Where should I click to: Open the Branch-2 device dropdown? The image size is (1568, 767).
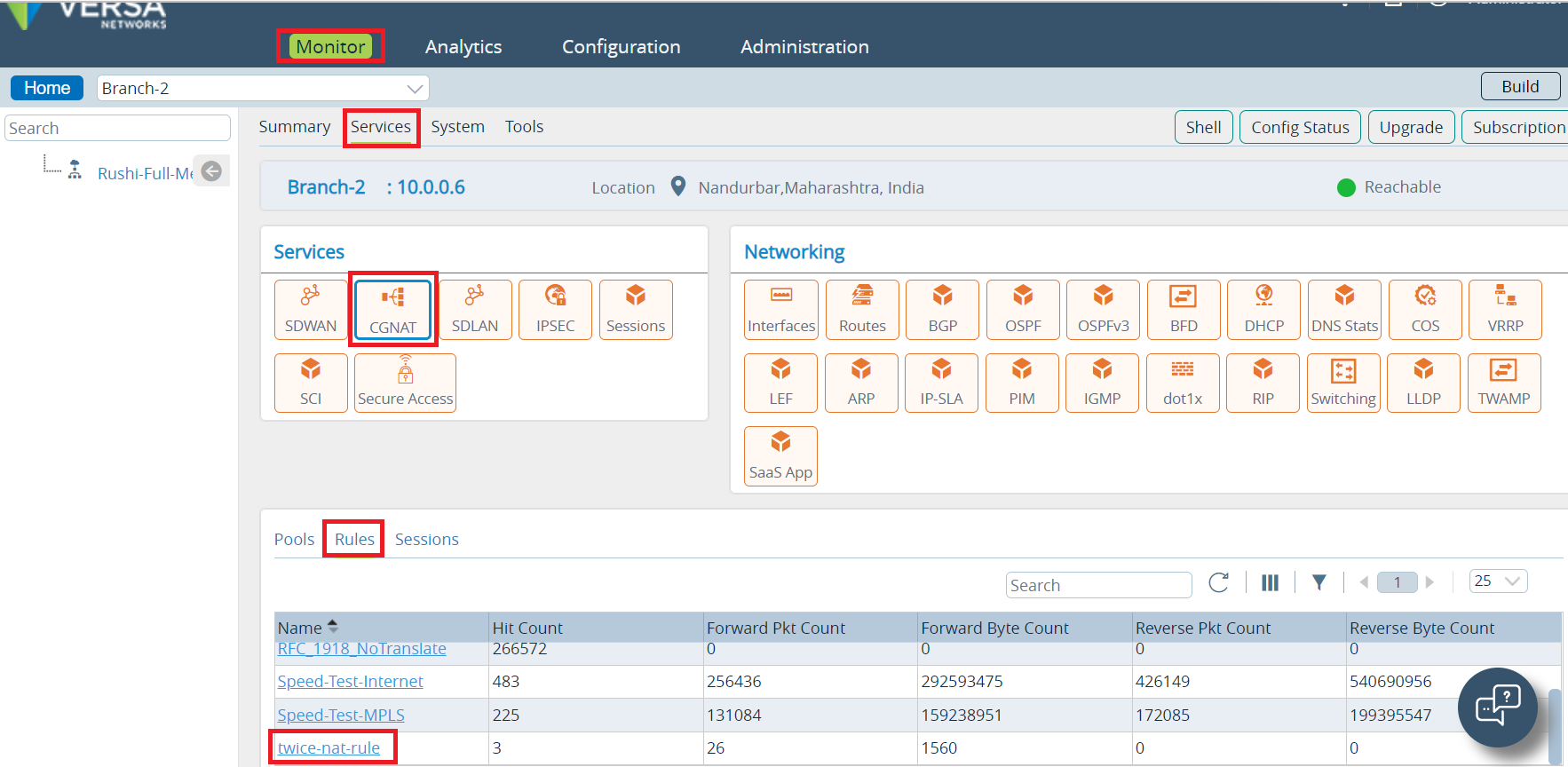pos(263,88)
